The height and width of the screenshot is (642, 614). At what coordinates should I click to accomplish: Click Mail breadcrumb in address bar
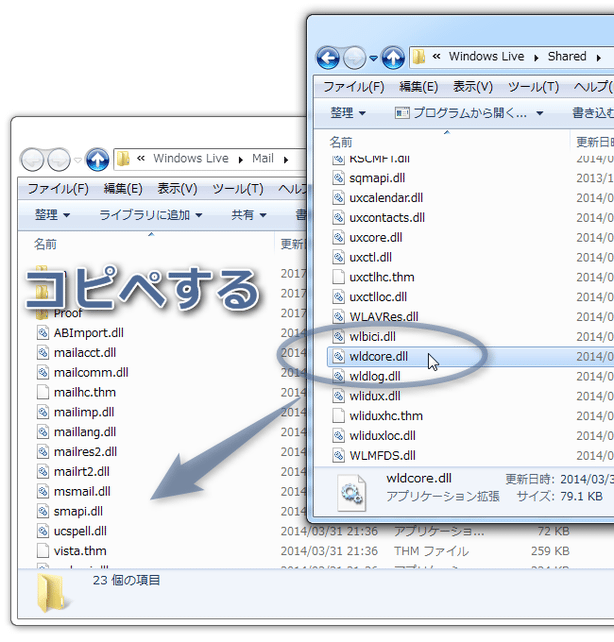262,158
